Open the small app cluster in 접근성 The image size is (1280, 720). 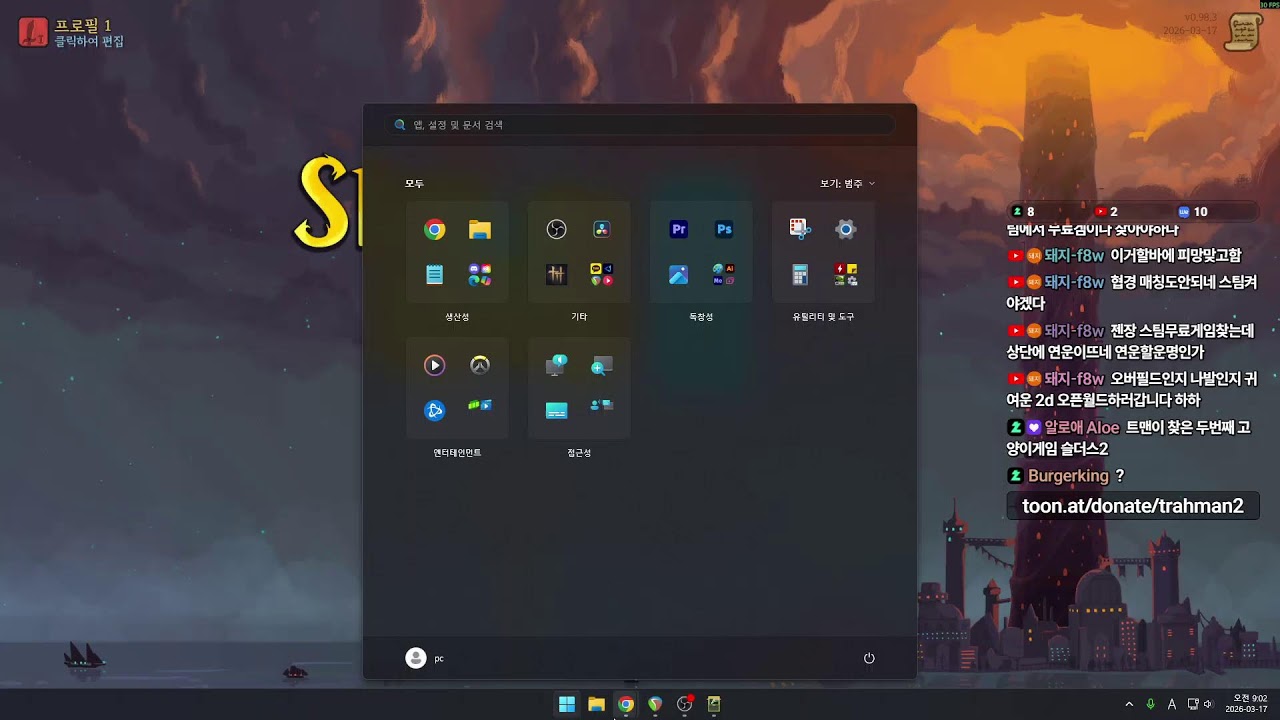pyautogui.click(x=602, y=406)
